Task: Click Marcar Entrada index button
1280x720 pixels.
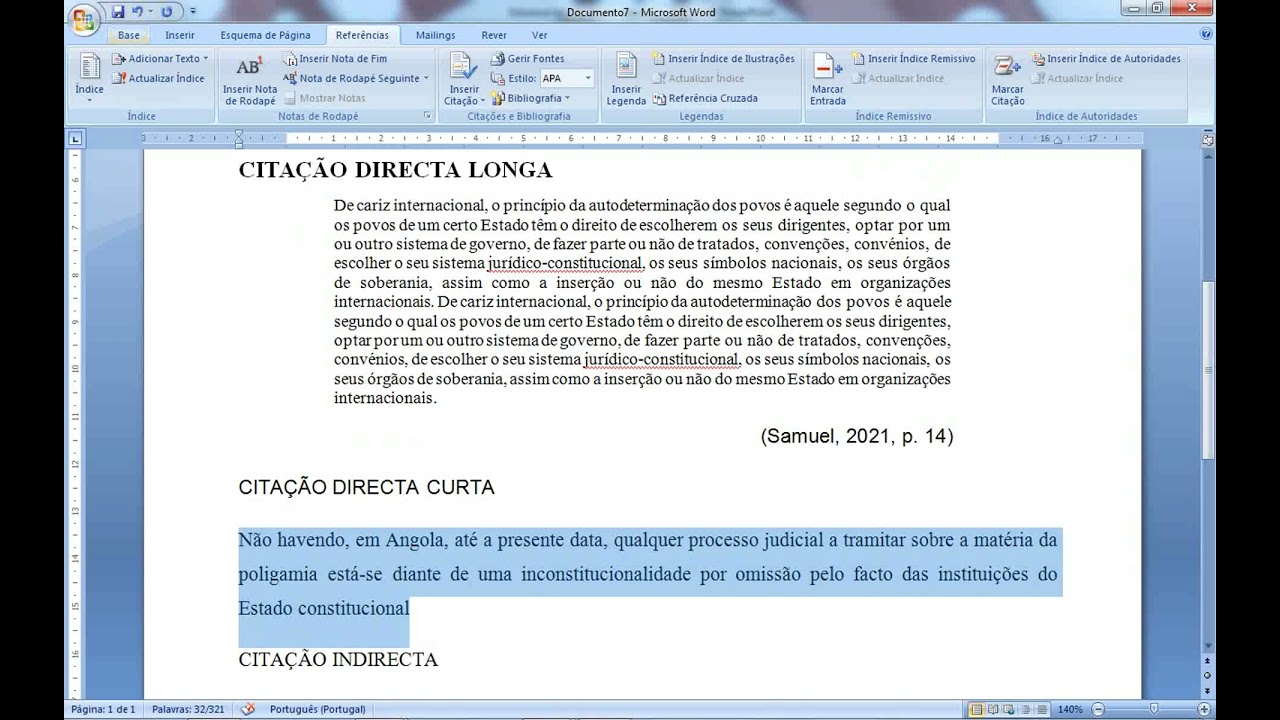Action: click(827, 80)
